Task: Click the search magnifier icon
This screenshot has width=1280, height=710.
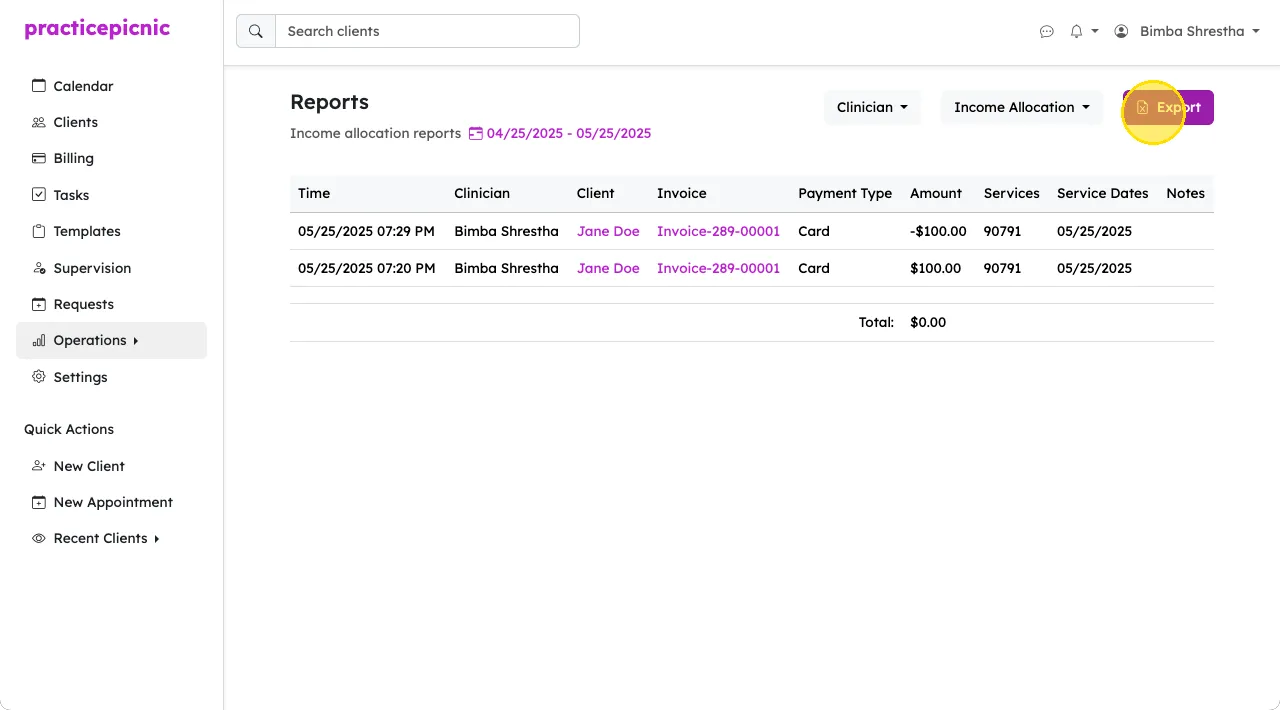Action: 256,31
